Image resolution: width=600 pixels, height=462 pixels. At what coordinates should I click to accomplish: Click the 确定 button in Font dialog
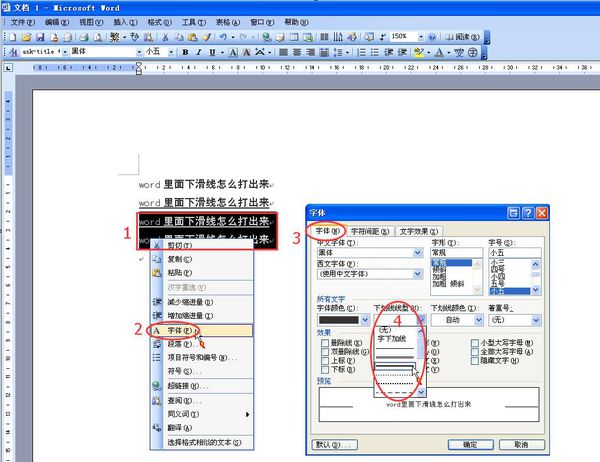[470, 445]
